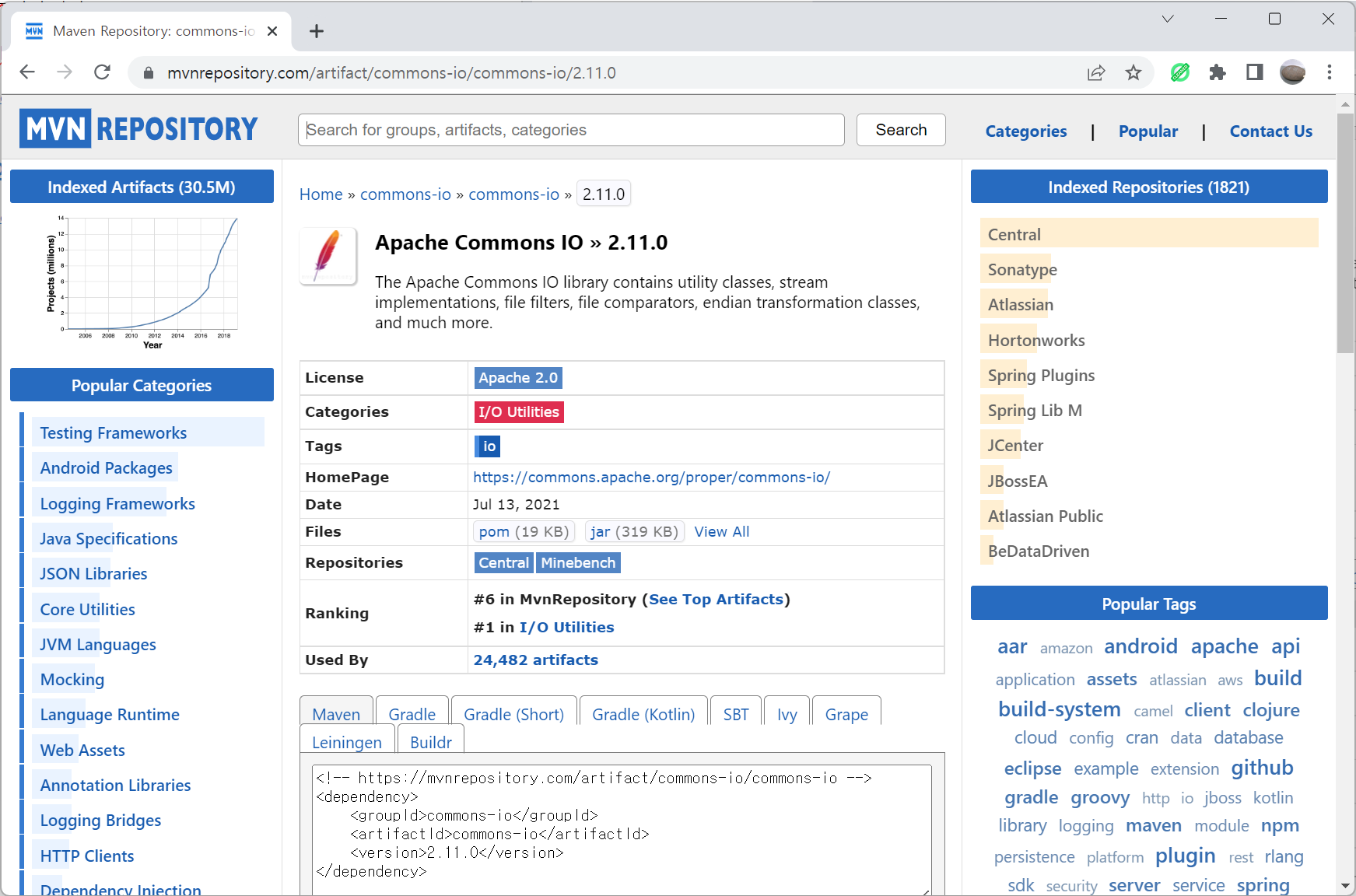Open JSON Libraries category
The height and width of the screenshot is (896, 1356).
click(x=93, y=574)
